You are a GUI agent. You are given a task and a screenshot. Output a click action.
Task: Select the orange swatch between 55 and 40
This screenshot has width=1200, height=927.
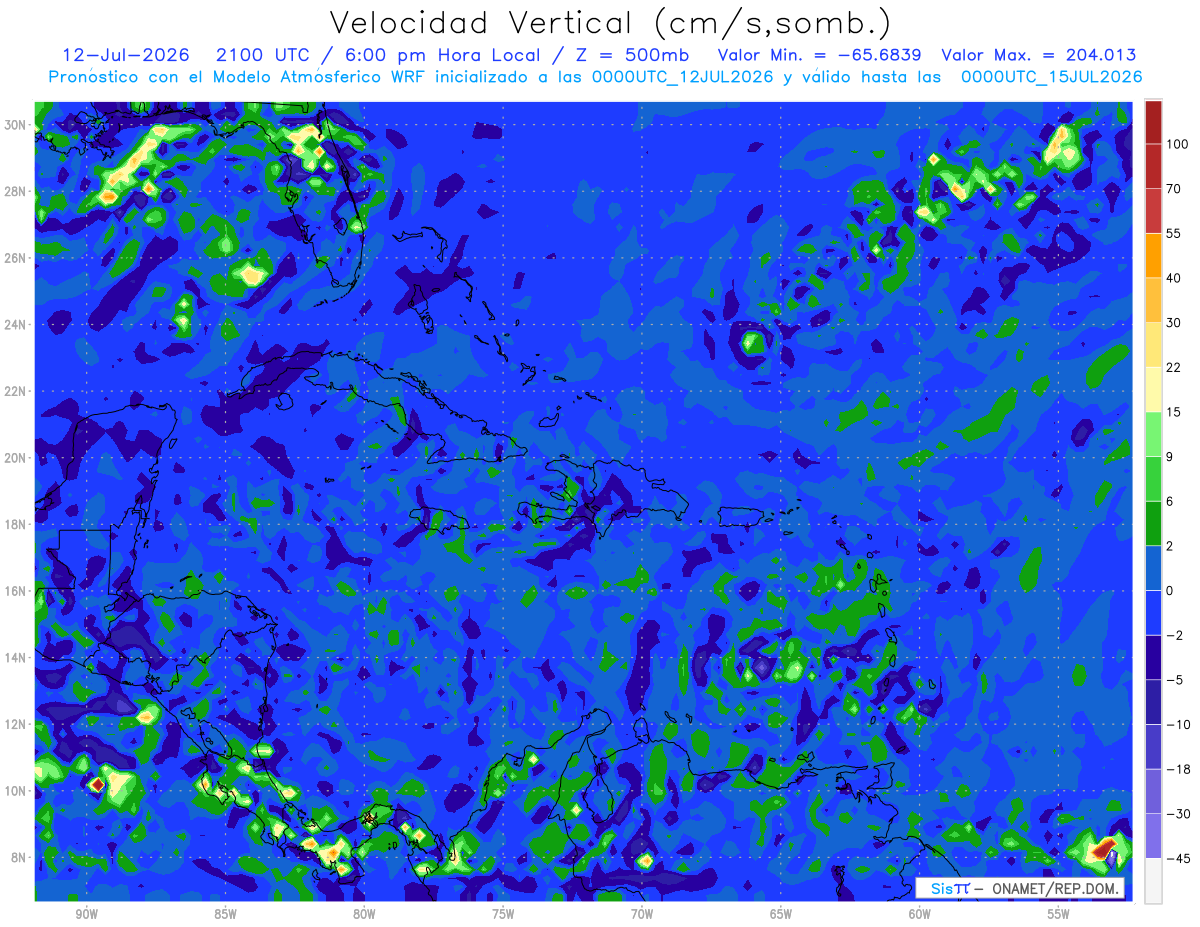tap(1153, 255)
